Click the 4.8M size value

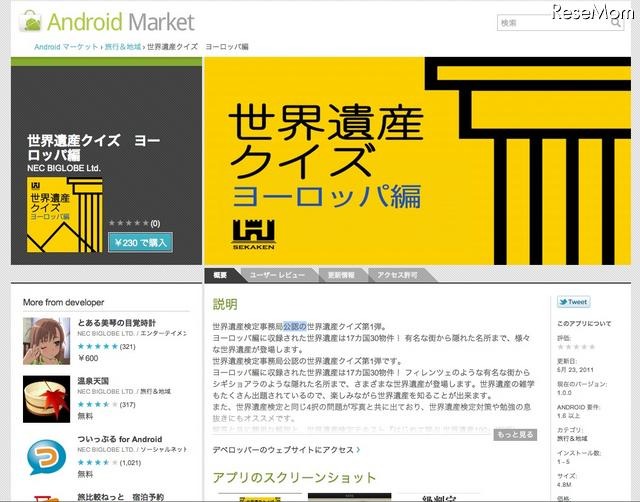tap(564, 484)
